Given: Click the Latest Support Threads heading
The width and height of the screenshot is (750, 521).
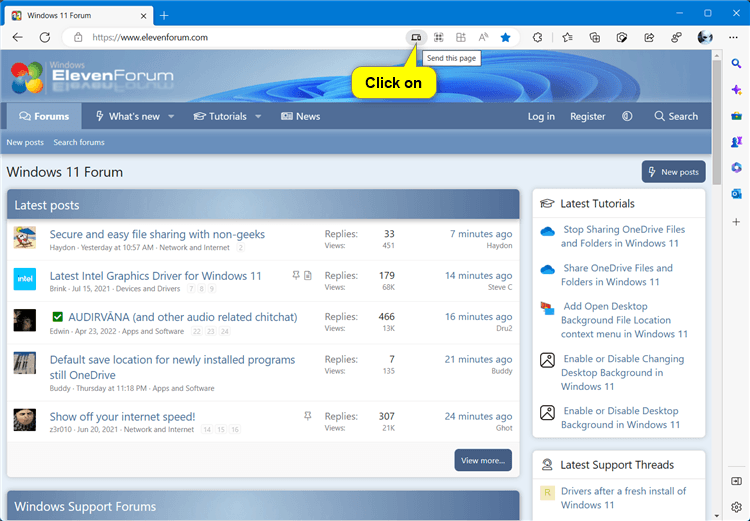Looking at the screenshot, I should point(617,465).
